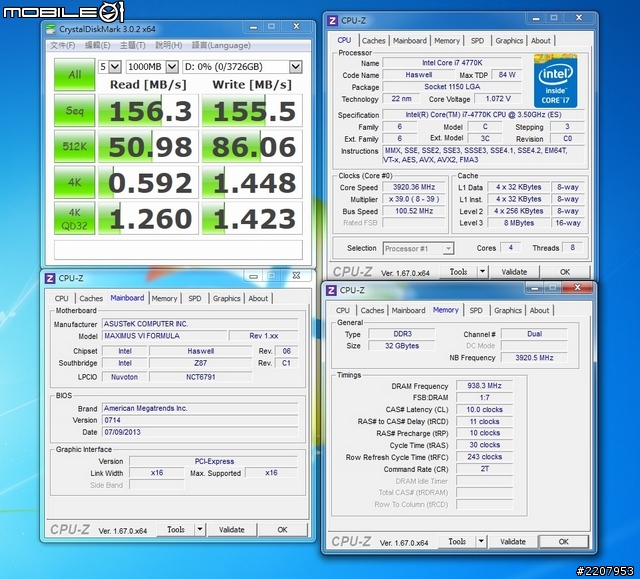640x579 pixels.
Task: Click the 512K read result 50.98
Action: tap(149, 146)
